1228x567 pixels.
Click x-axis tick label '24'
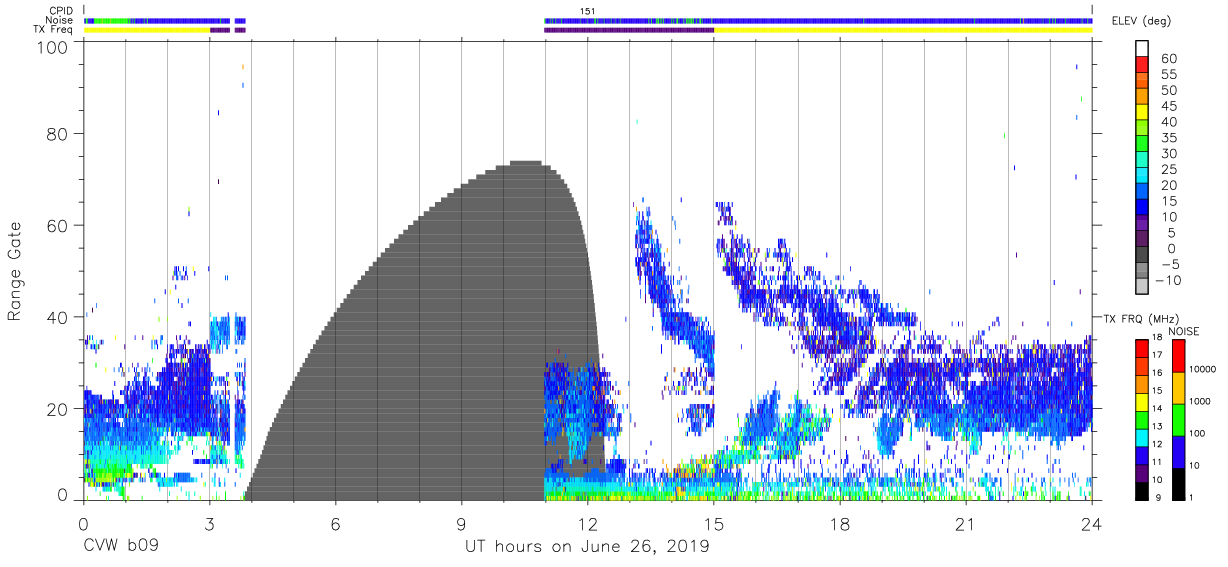coord(1092,524)
